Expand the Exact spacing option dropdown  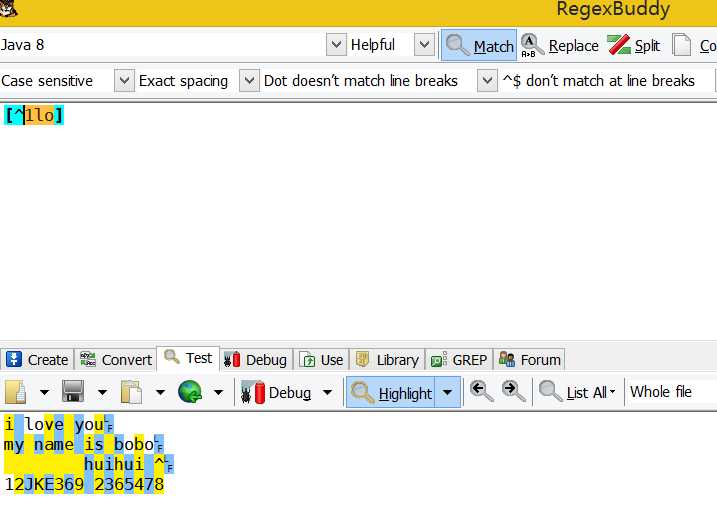(x=249, y=81)
